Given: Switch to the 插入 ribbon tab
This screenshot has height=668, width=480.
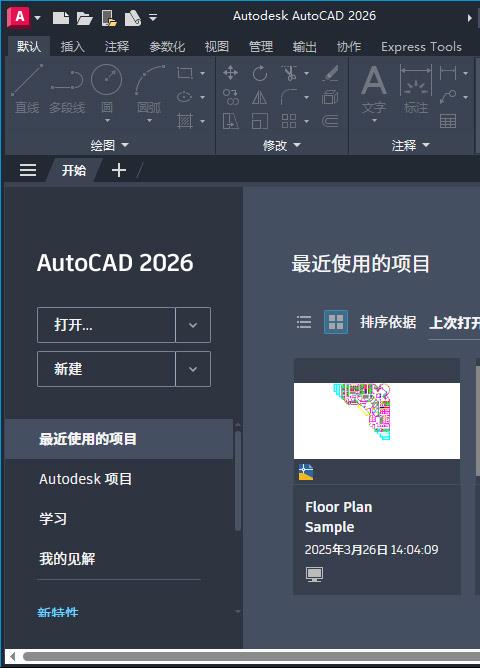Looking at the screenshot, I should (x=72, y=46).
